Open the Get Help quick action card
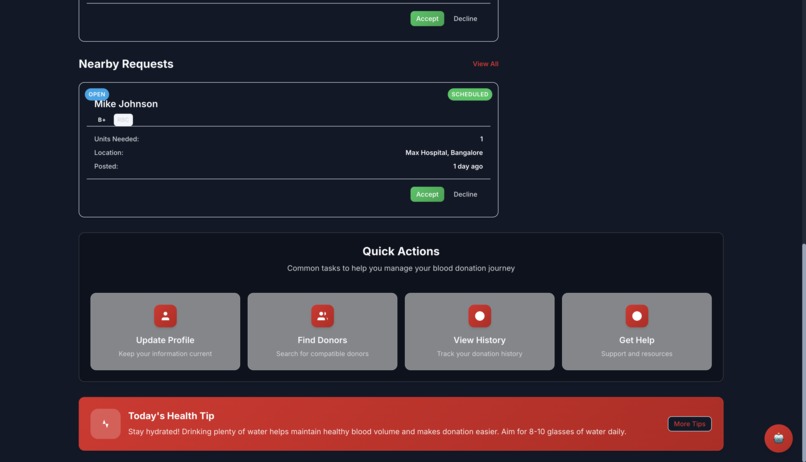 (x=636, y=331)
